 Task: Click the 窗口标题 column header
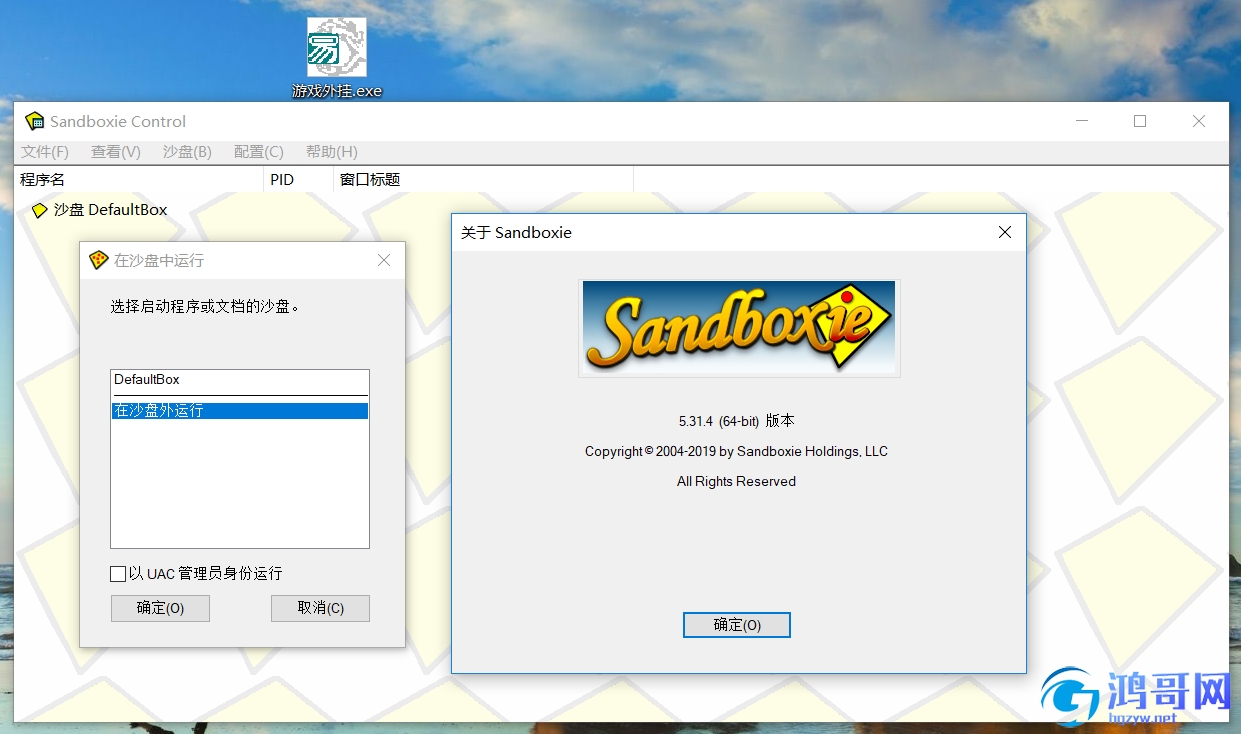pyautogui.click(x=484, y=180)
